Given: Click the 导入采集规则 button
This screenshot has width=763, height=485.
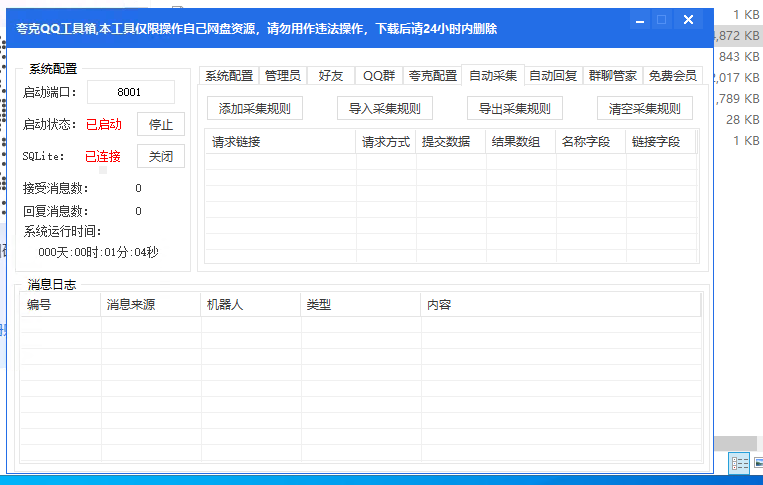Looking at the screenshot, I should (x=384, y=109).
